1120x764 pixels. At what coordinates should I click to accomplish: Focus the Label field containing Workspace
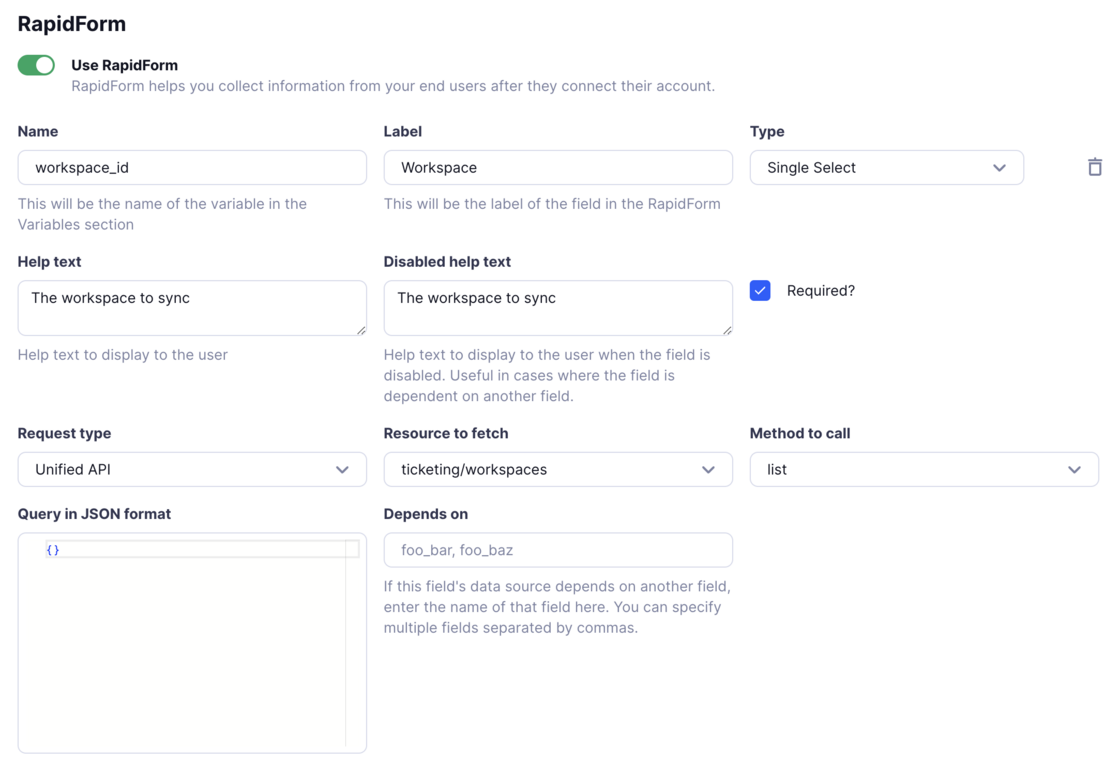558,168
